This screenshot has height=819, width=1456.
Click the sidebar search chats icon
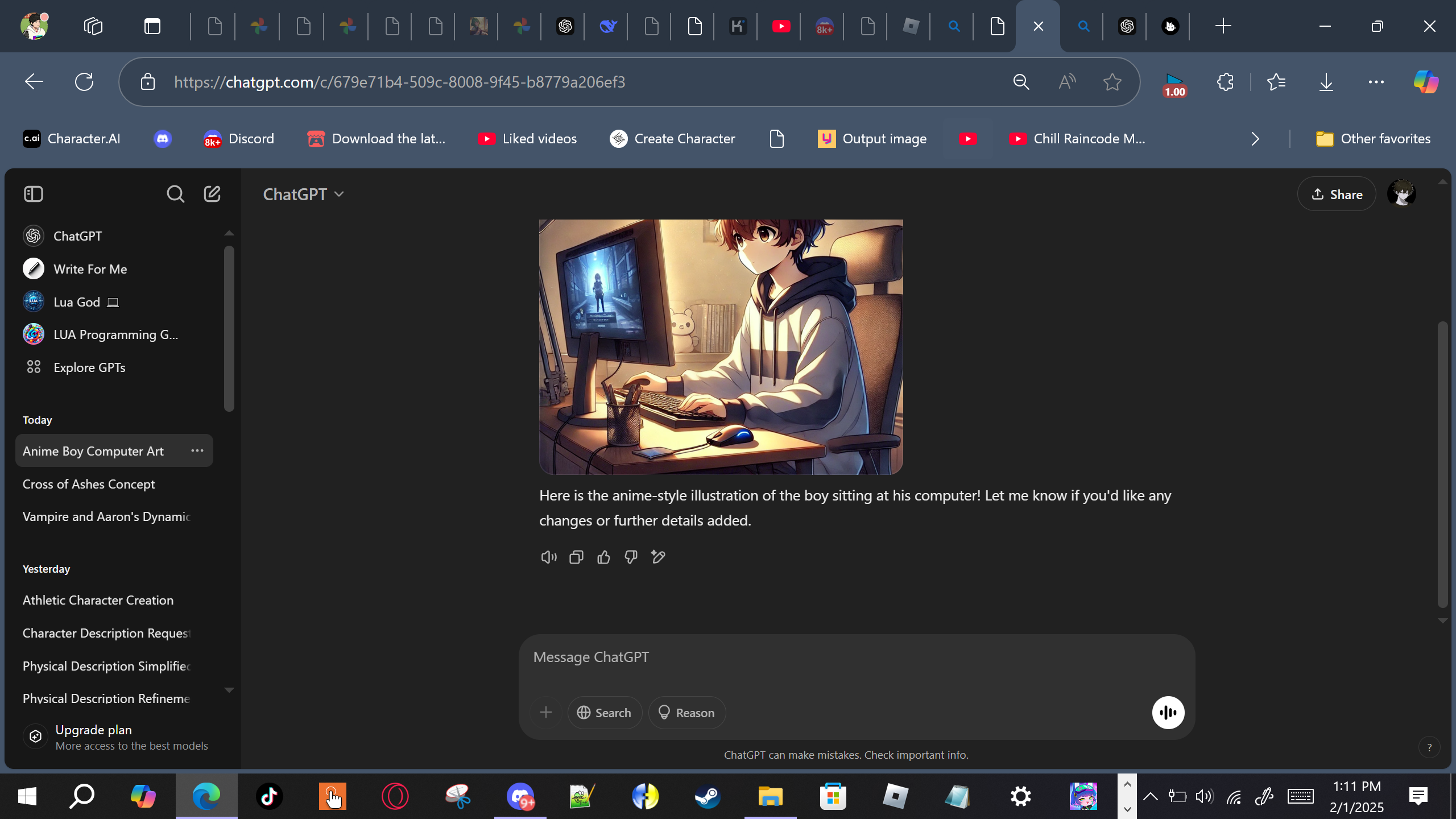coord(175,194)
